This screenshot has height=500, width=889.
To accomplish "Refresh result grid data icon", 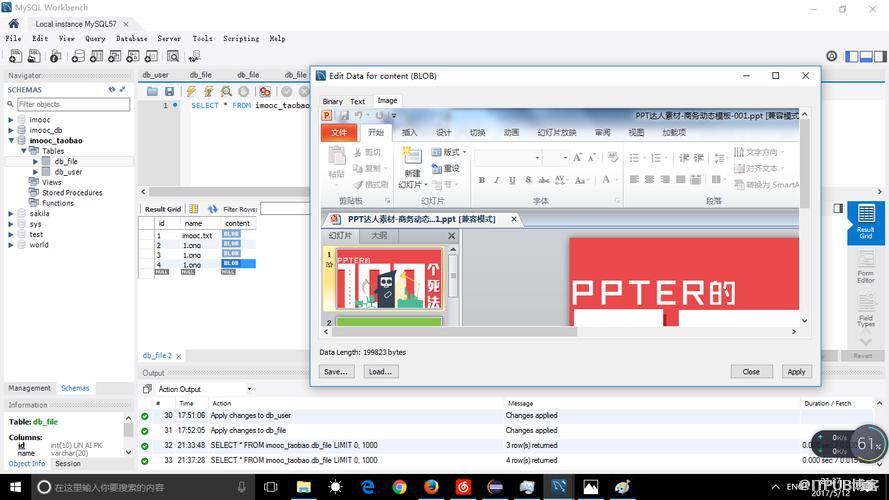I will click(x=213, y=209).
